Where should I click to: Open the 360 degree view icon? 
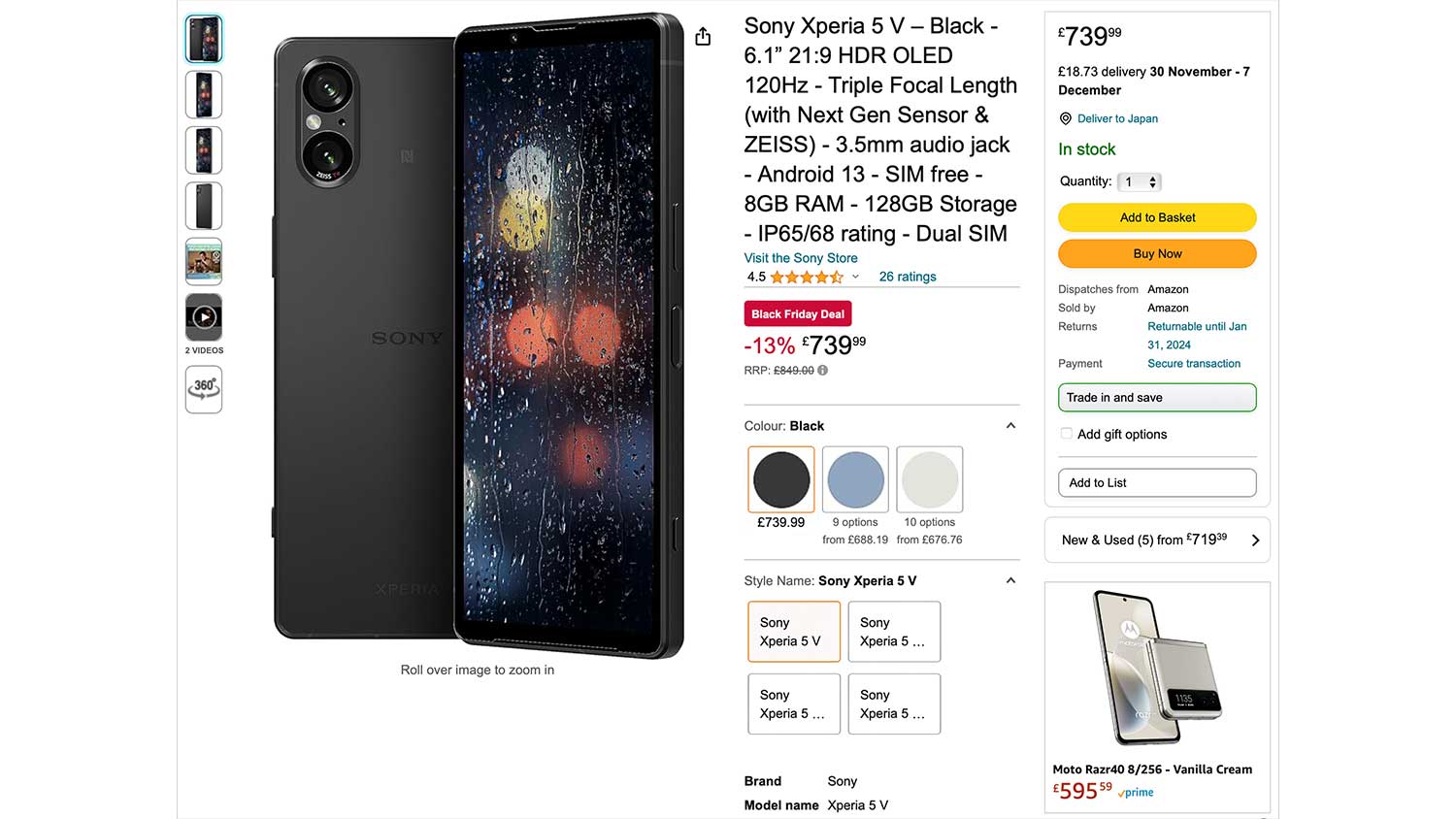(204, 389)
